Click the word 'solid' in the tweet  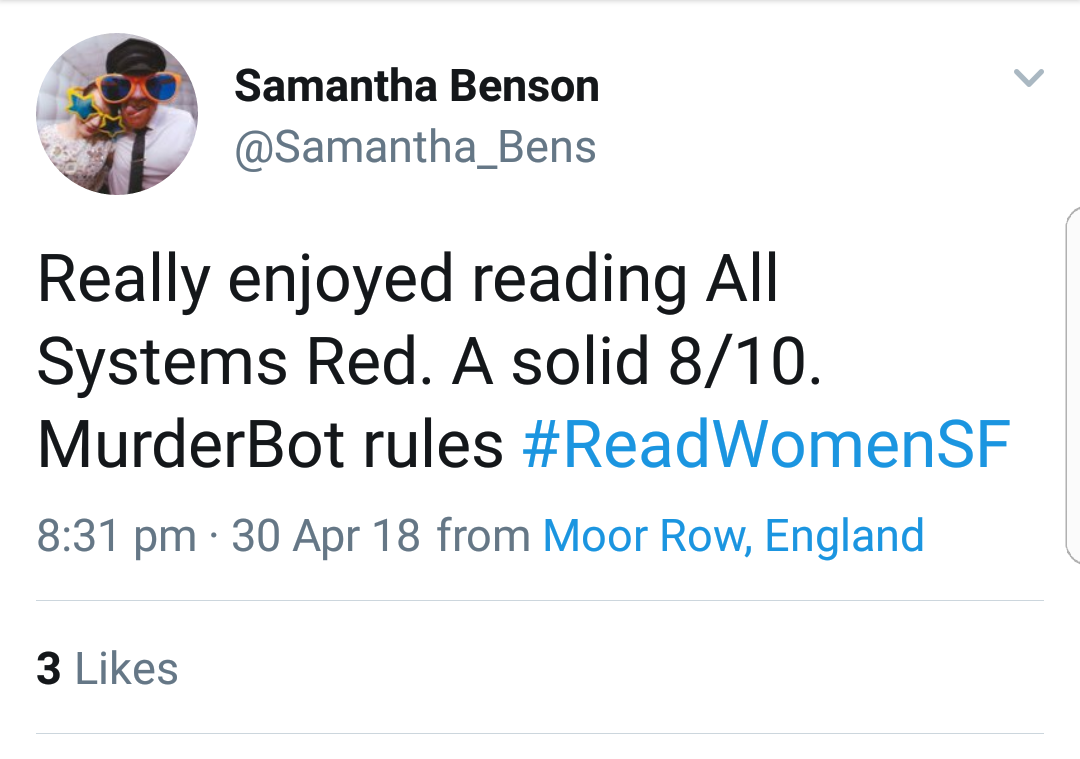580,363
